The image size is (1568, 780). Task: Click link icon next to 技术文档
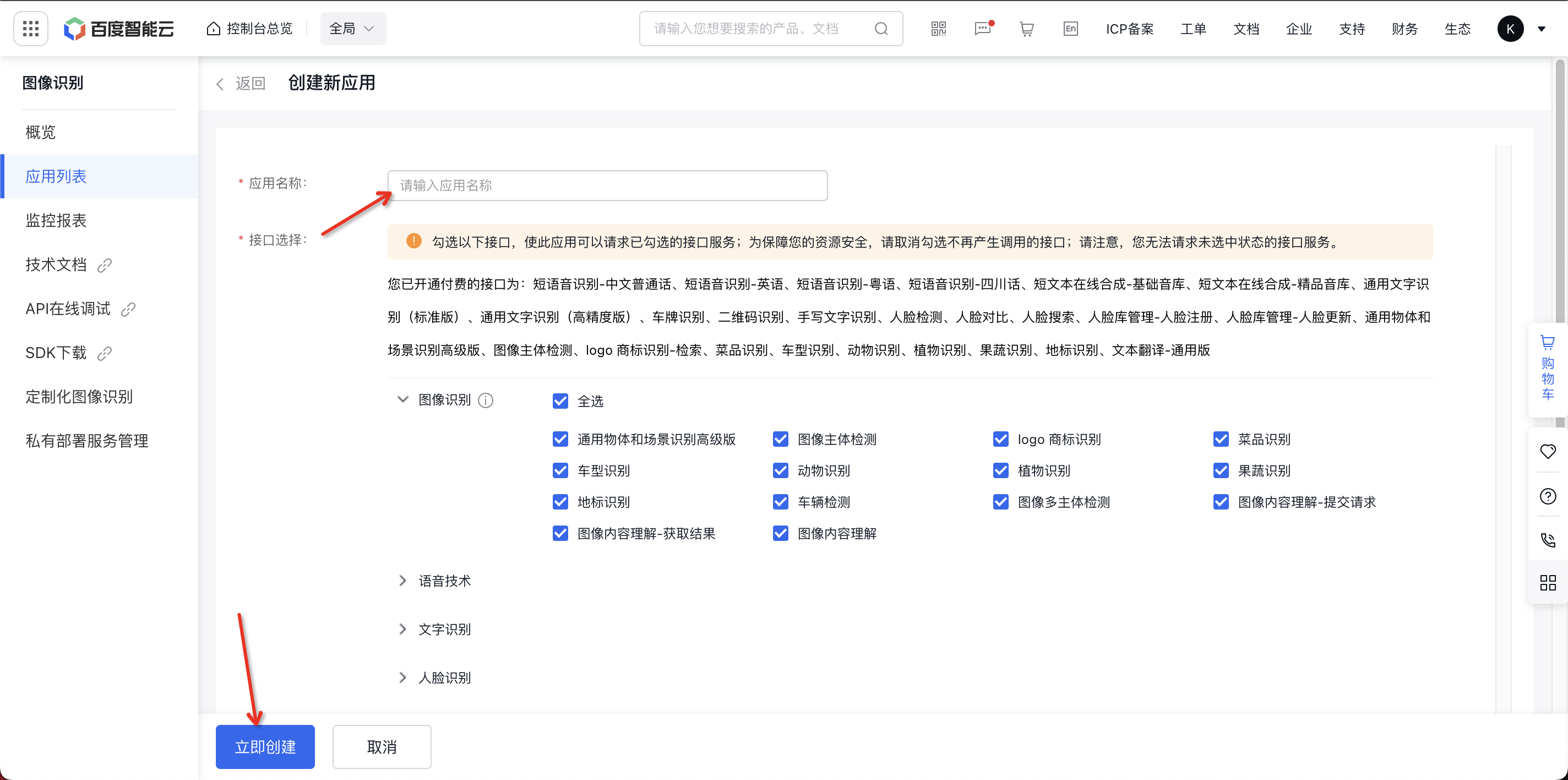coord(105,265)
